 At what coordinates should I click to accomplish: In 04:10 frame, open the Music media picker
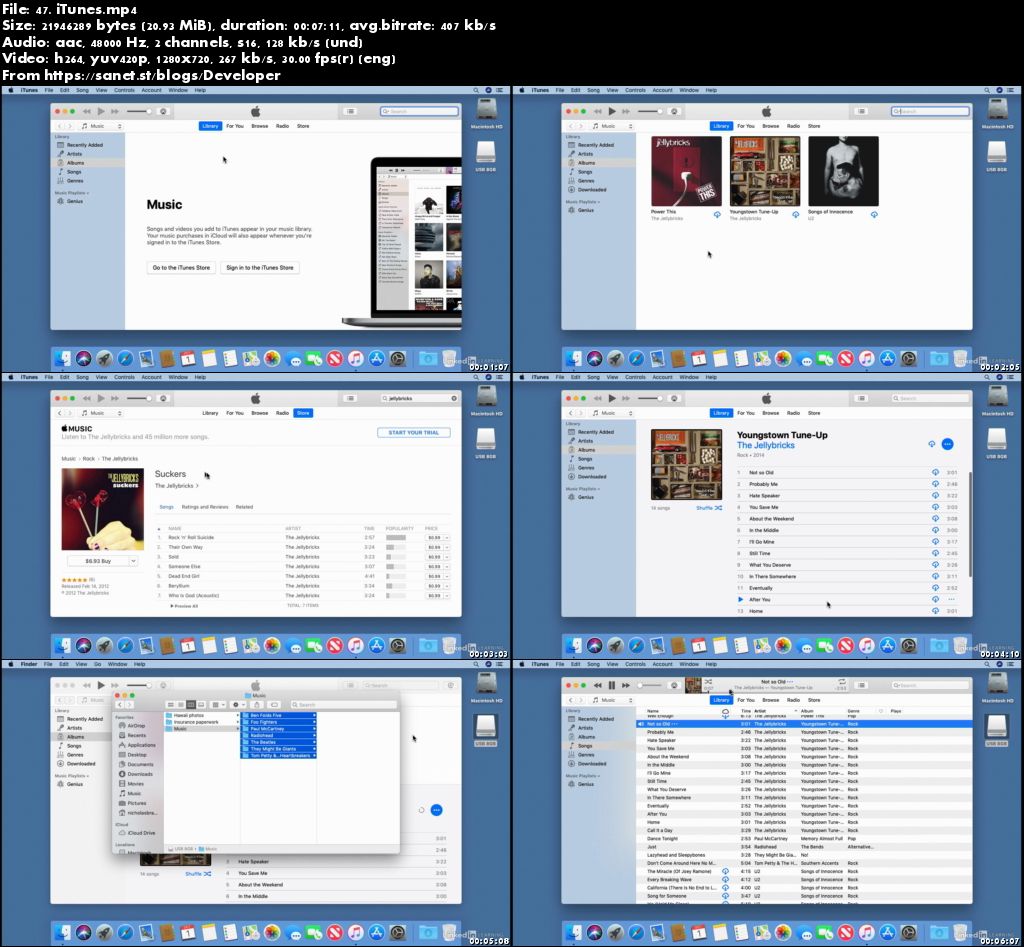click(x=612, y=413)
